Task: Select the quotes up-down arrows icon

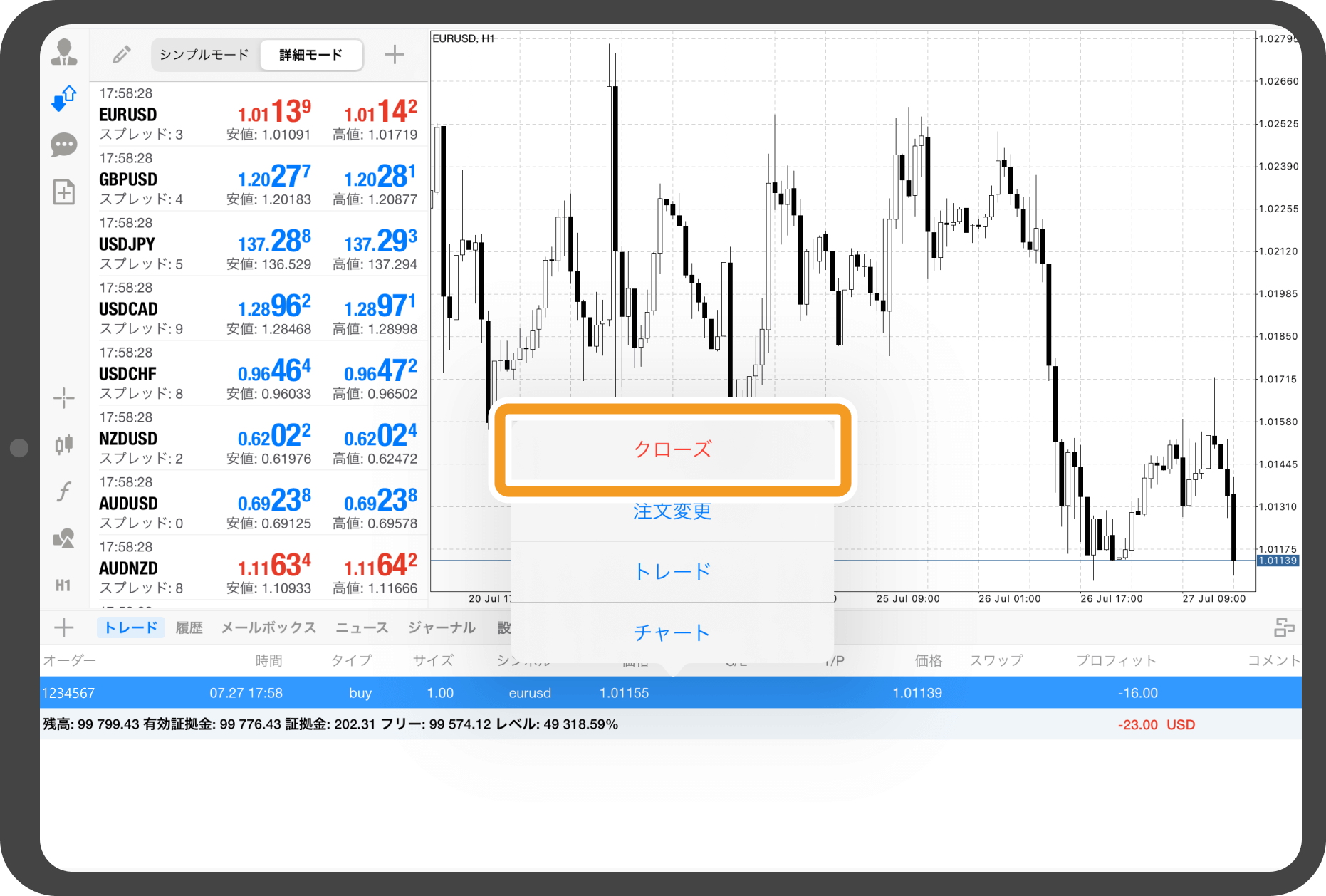Action: 64,98
